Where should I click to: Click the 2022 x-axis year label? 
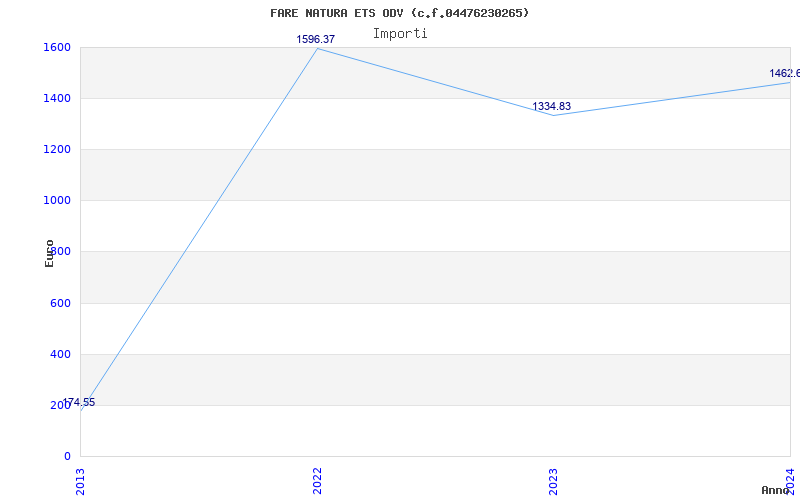(317, 480)
